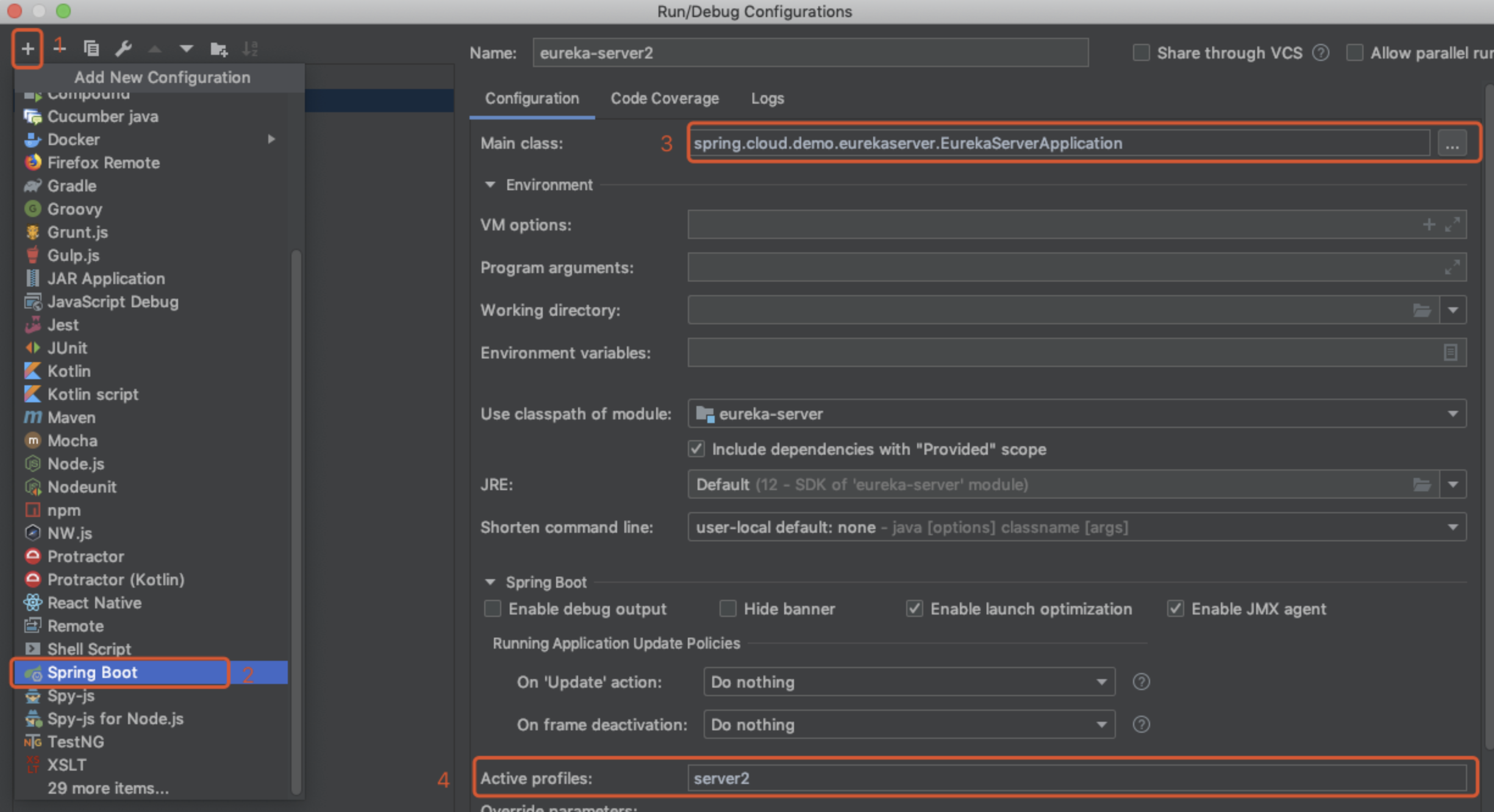Choose JUnit configuration type
This screenshot has width=1494, height=812.
[151, 348]
